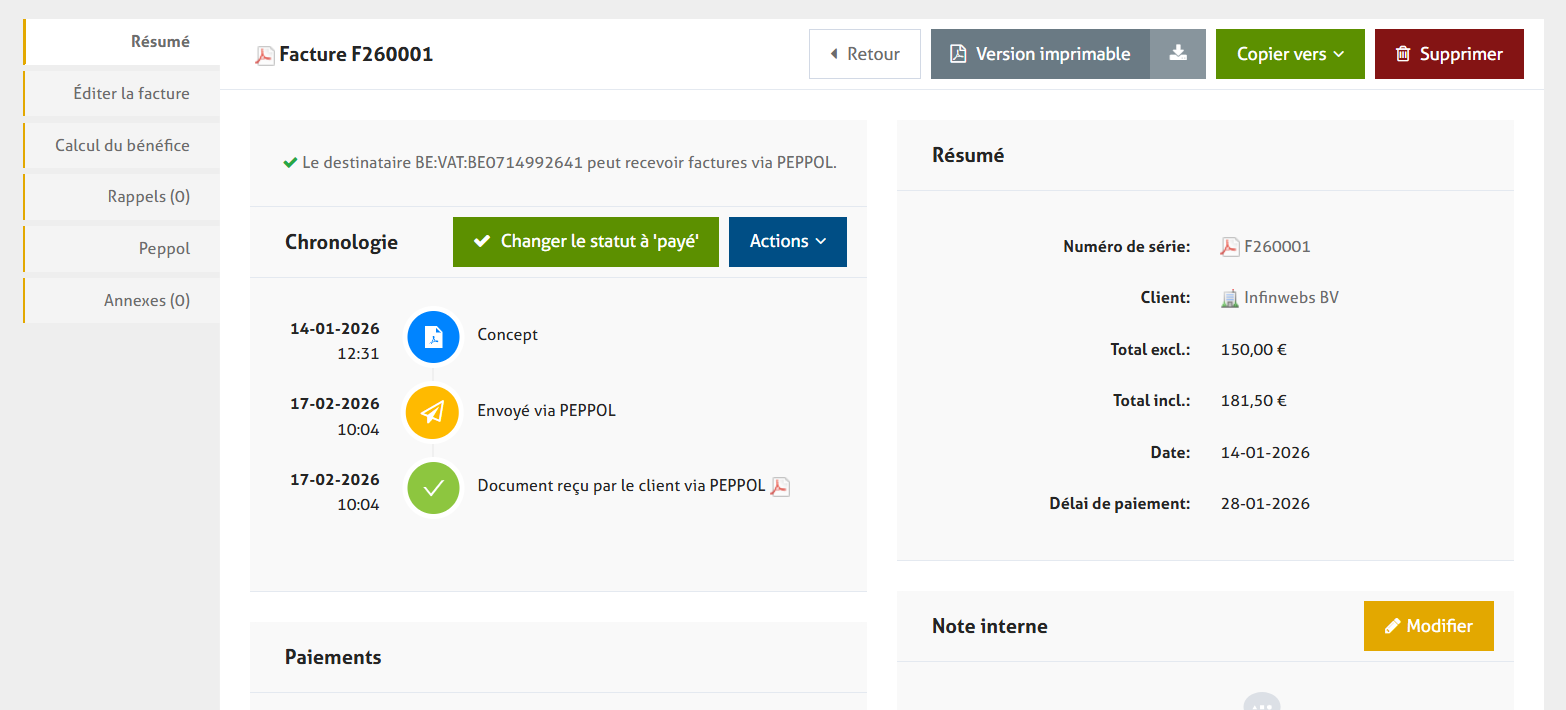This screenshot has height=710, width=1566.
Task: Open PDF icon after 'Document reçu par le client'
Action: (x=780, y=487)
